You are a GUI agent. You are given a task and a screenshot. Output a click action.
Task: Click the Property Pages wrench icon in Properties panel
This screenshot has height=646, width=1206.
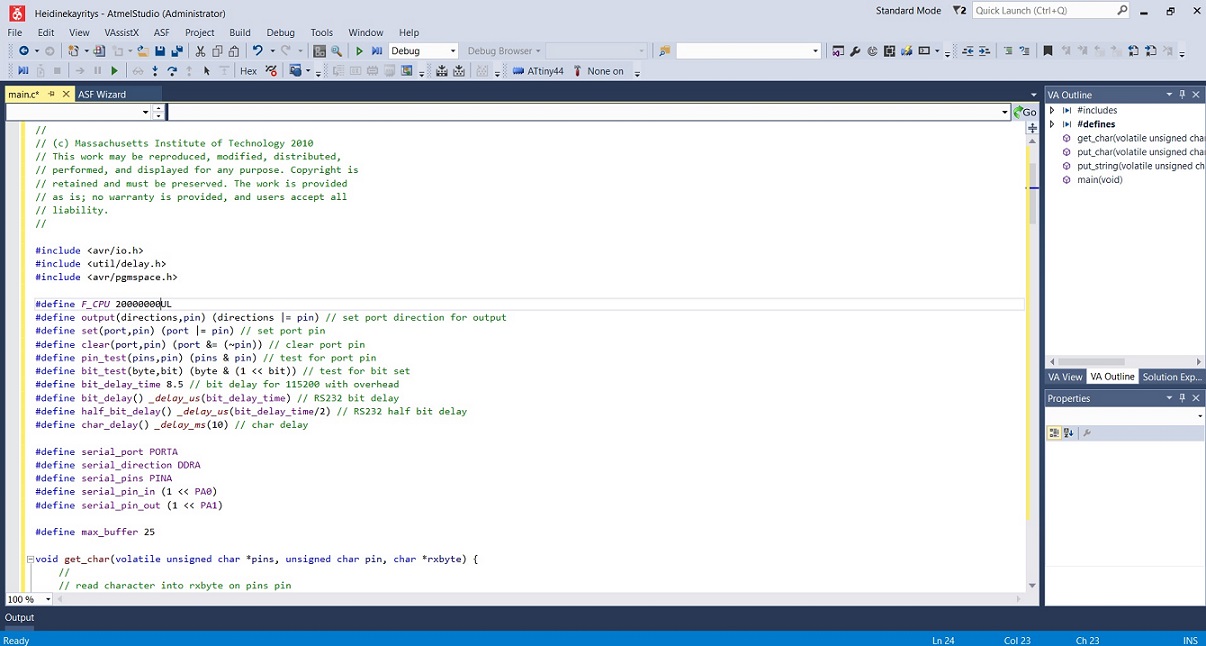(x=1087, y=433)
